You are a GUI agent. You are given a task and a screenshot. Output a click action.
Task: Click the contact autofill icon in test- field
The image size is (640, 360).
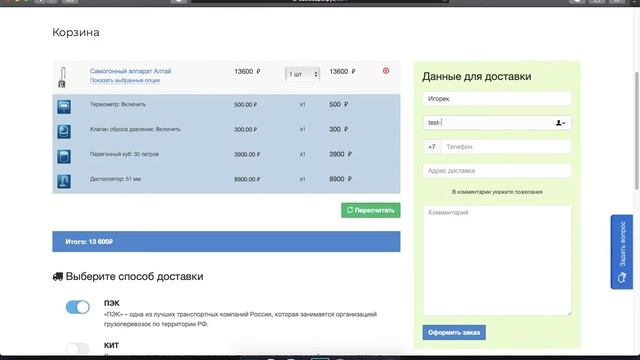coord(560,123)
